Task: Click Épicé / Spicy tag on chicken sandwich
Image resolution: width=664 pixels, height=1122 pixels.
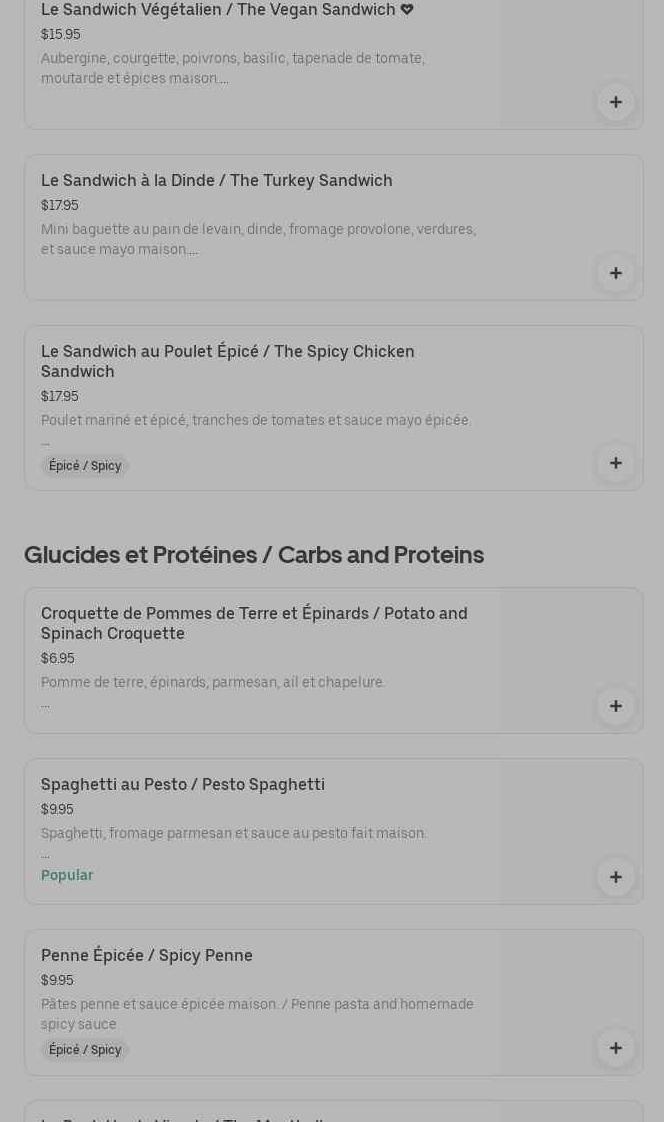Action: [85, 466]
